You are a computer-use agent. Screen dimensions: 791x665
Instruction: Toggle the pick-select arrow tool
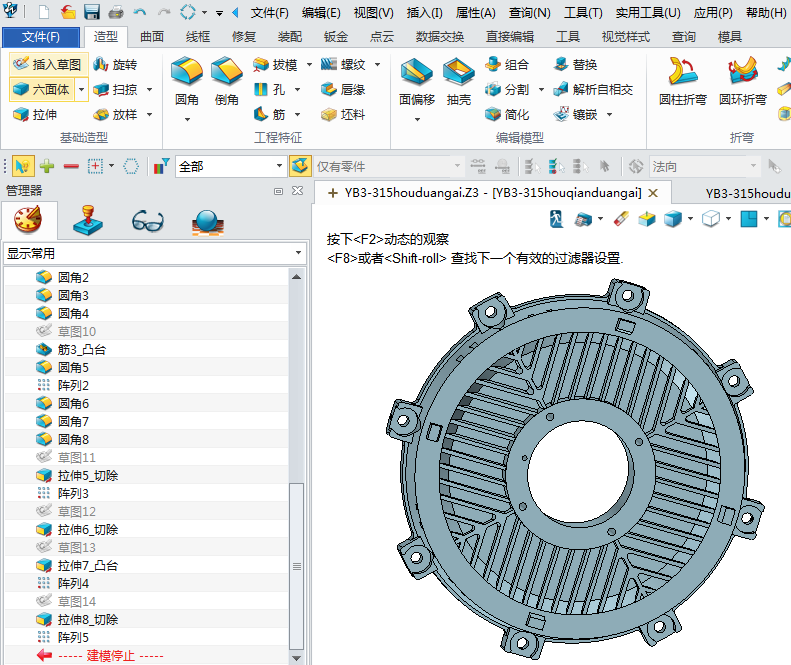coord(21,167)
